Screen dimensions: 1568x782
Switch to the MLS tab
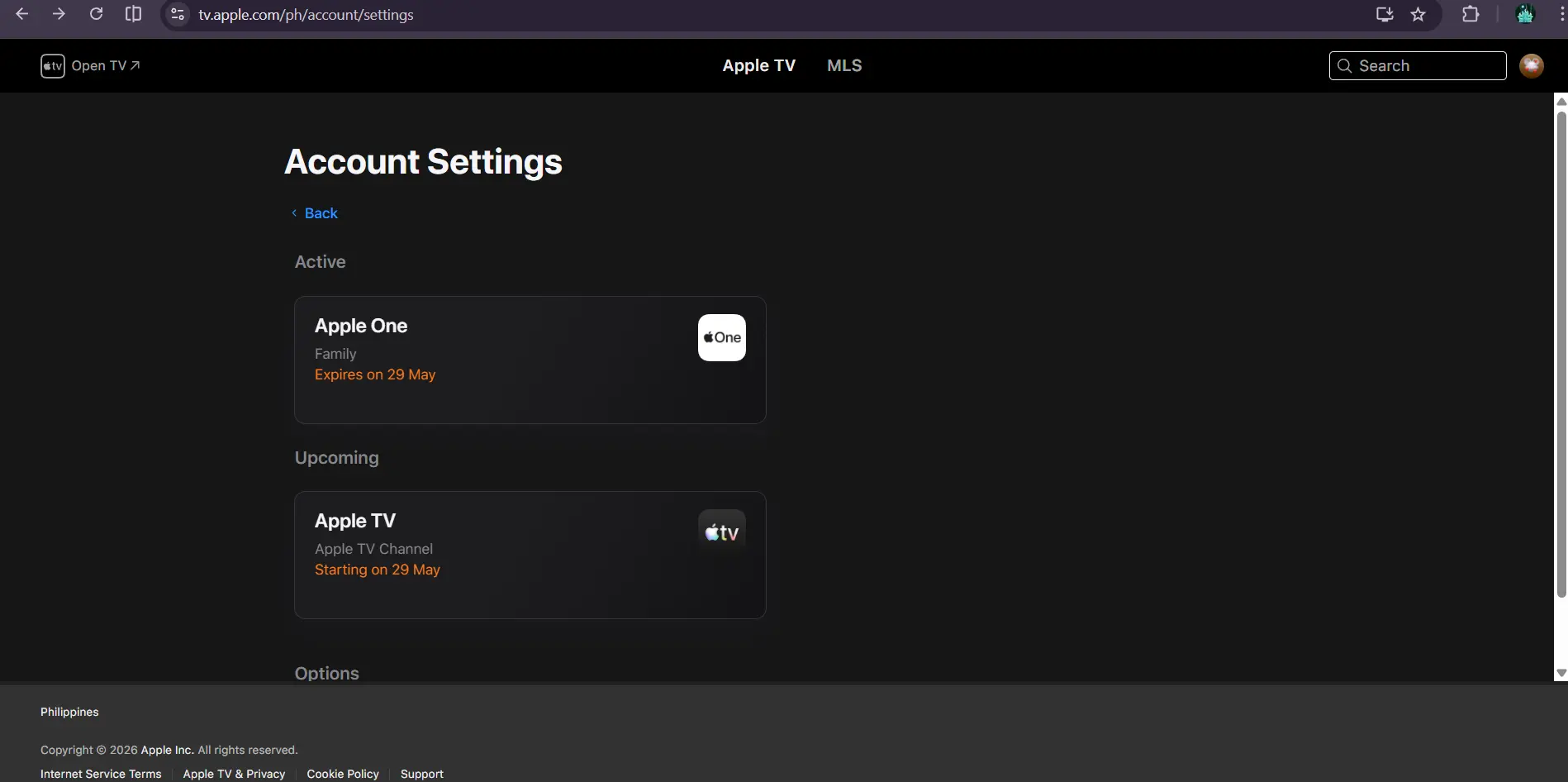[x=844, y=65]
